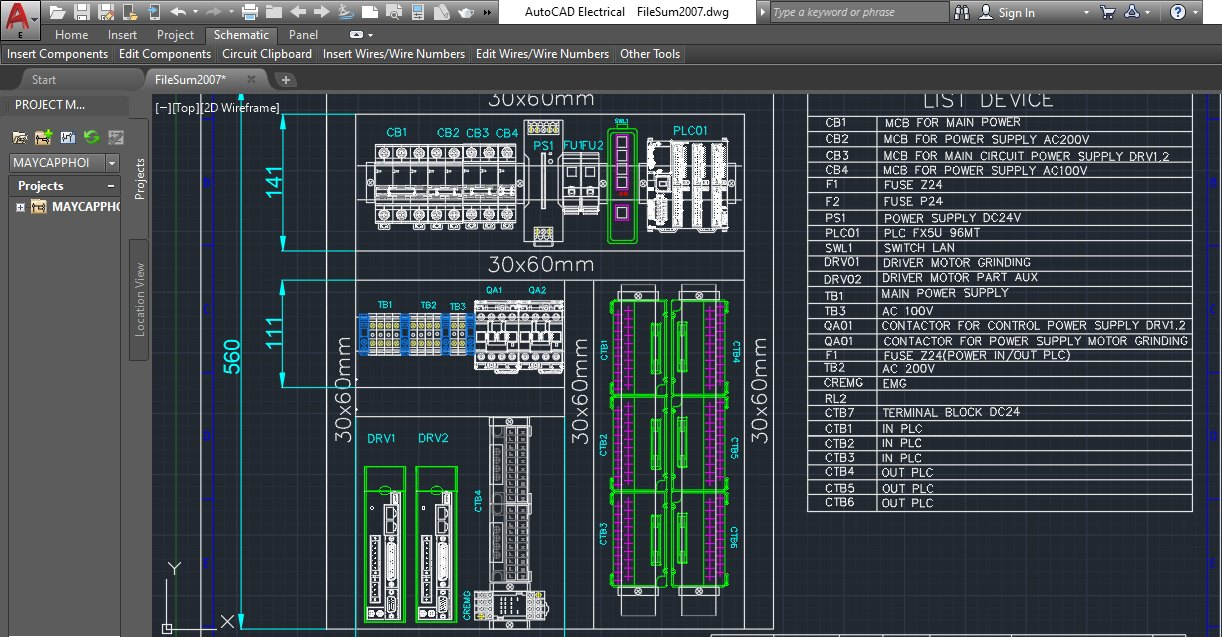The image size is (1222, 637).
Task: Click the [2D Wireframe] visual style label
Action: 240,108
